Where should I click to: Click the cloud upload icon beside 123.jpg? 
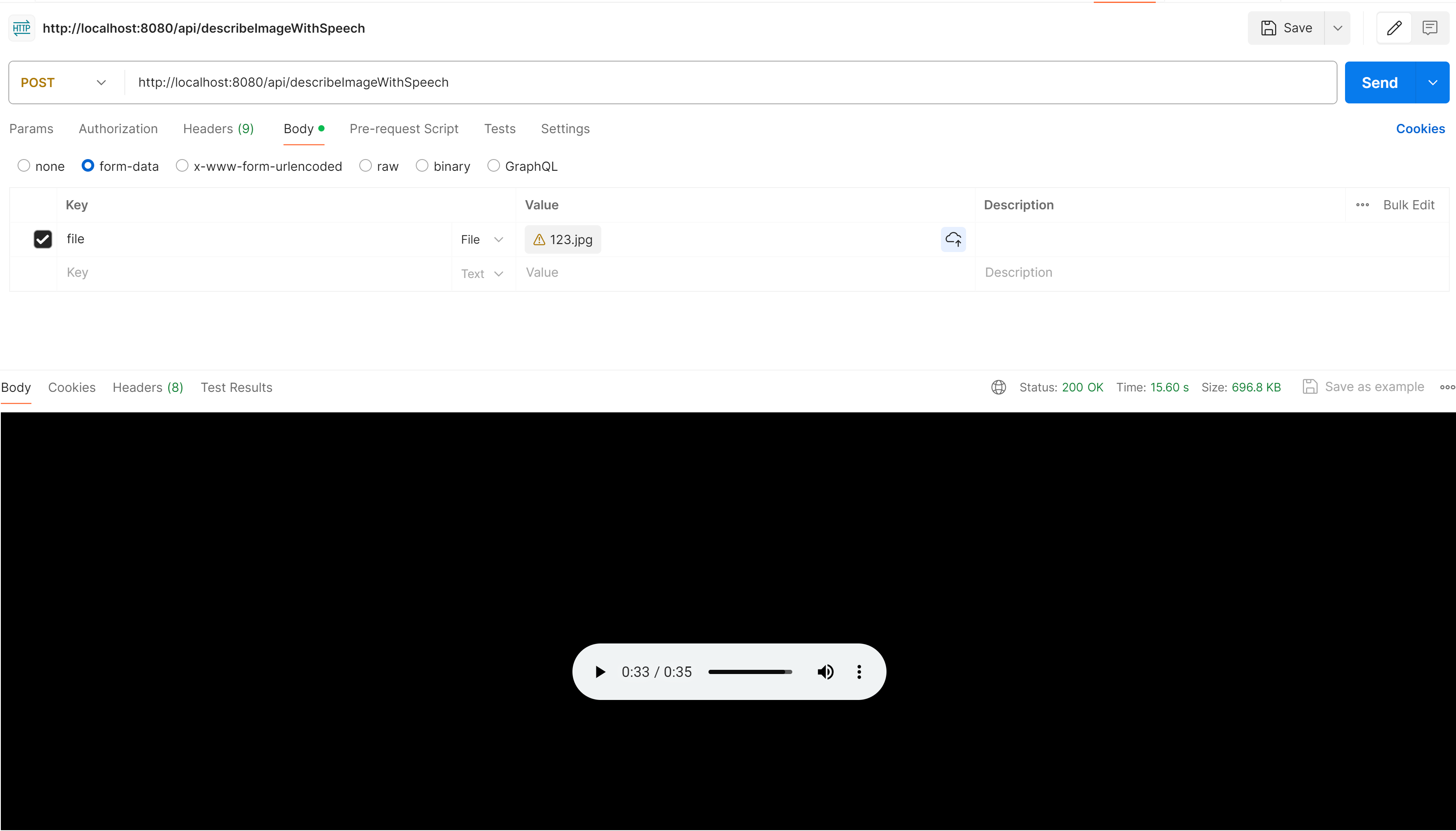tap(953, 239)
